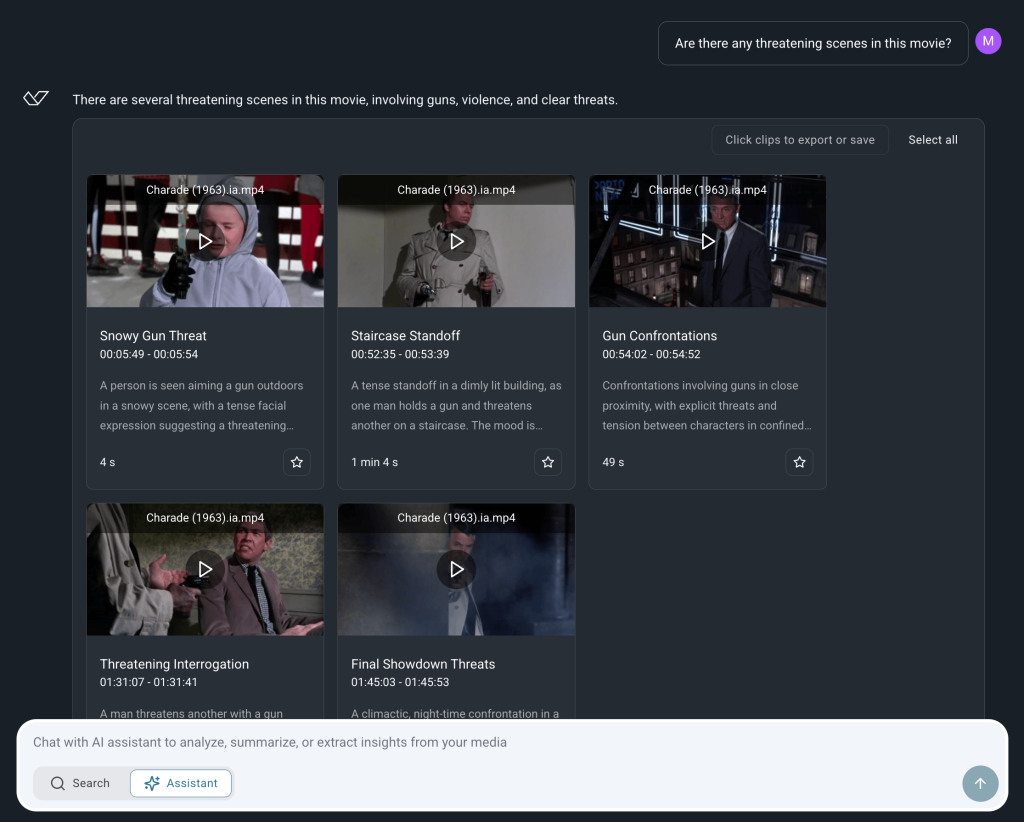Viewport: 1024px width, 822px height.
Task: Click timestamp 00:05:49 - 00:05:54
Action: (148, 355)
